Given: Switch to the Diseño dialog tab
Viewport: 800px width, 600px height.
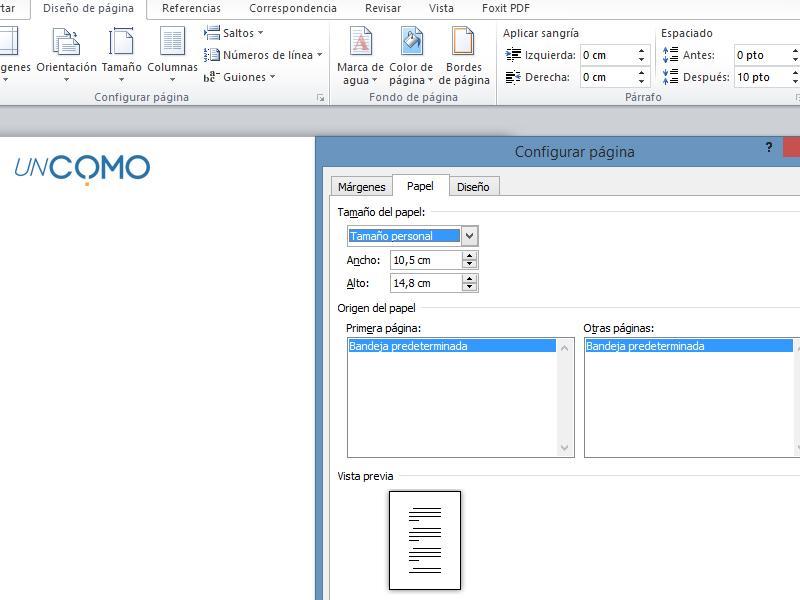Looking at the screenshot, I should 473,187.
